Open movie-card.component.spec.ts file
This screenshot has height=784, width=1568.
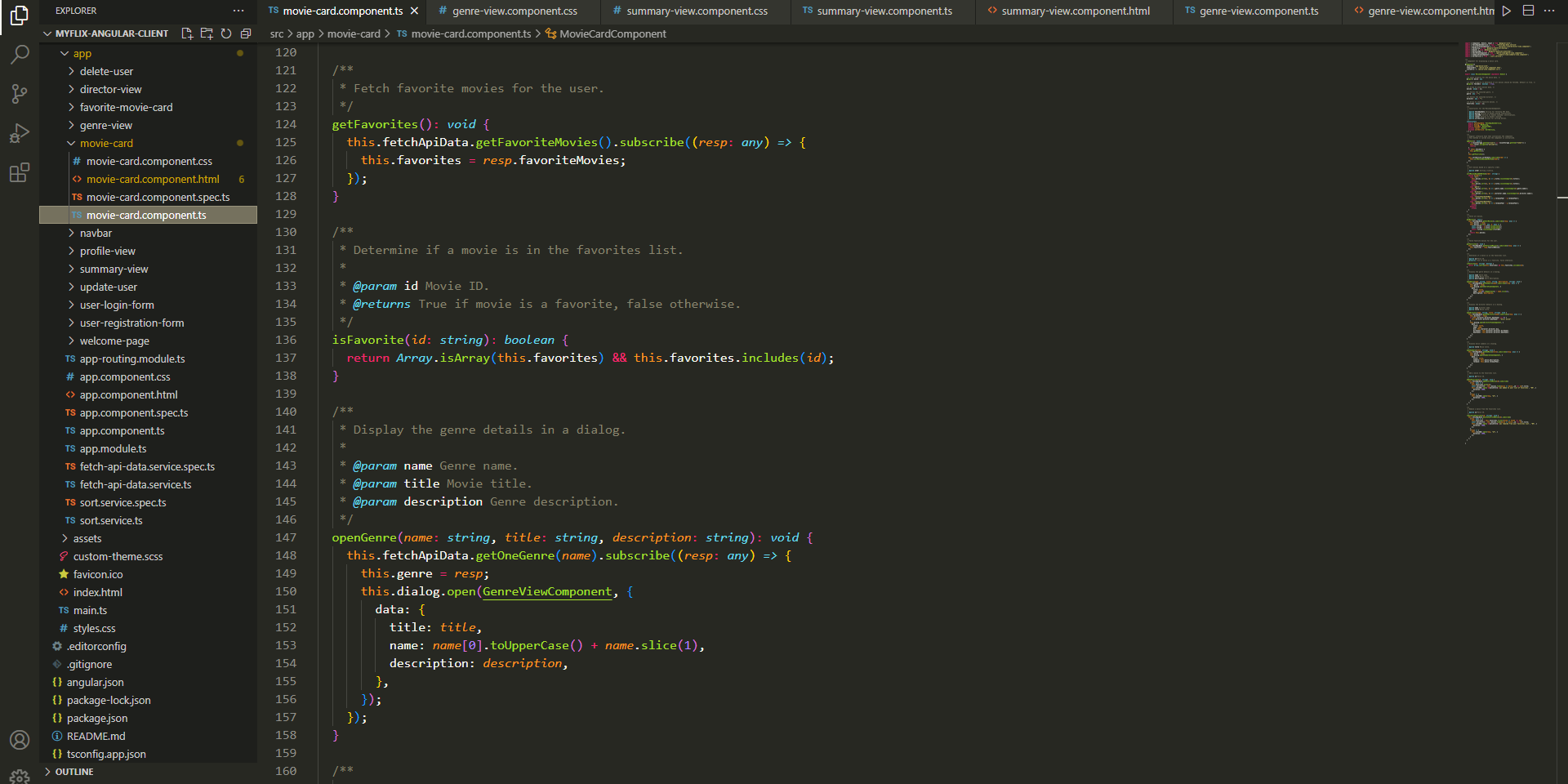148,197
